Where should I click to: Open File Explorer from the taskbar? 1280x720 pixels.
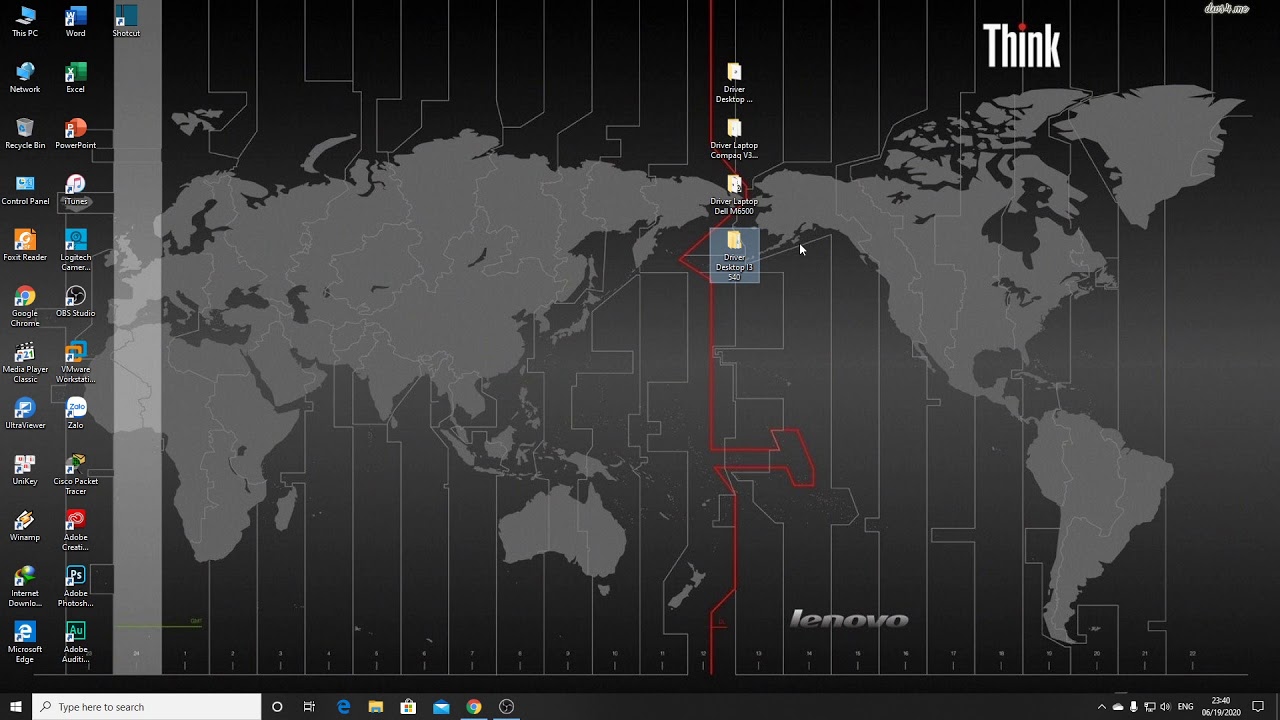coord(376,707)
